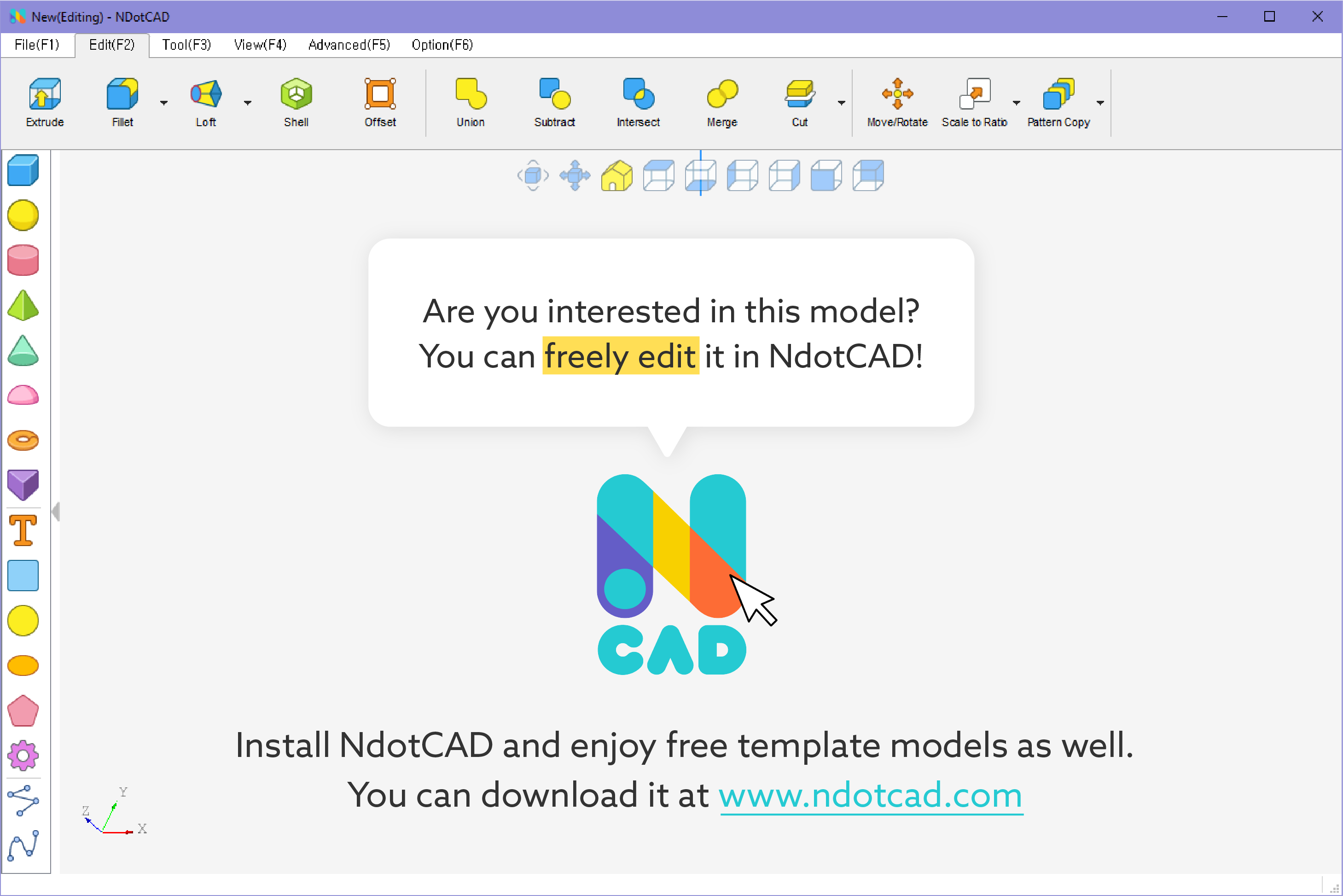Click the orbit view icon
Viewport: 1343px width, 896px height.
pos(533,175)
